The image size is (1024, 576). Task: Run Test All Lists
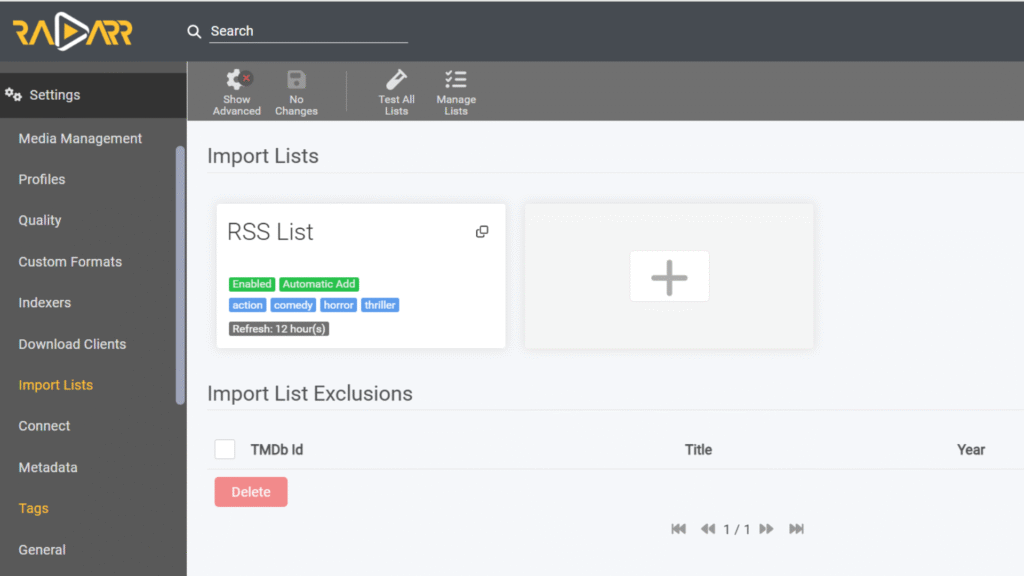[396, 80]
